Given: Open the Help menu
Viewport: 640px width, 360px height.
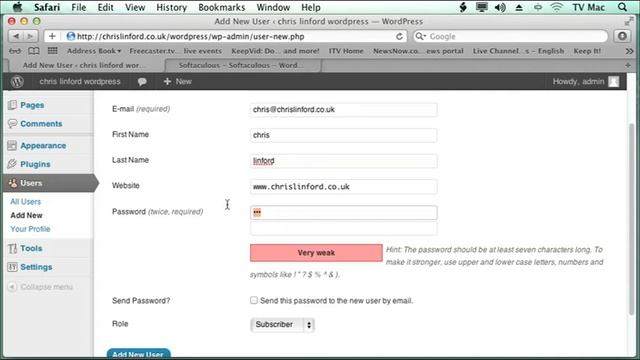Looking at the screenshot, I should 311,7.
